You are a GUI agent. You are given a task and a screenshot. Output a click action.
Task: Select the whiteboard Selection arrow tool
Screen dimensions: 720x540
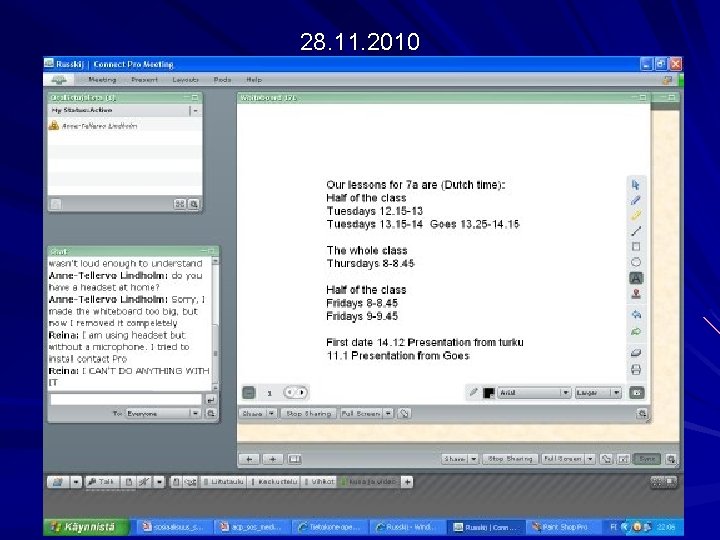pyautogui.click(x=636, y=185)
